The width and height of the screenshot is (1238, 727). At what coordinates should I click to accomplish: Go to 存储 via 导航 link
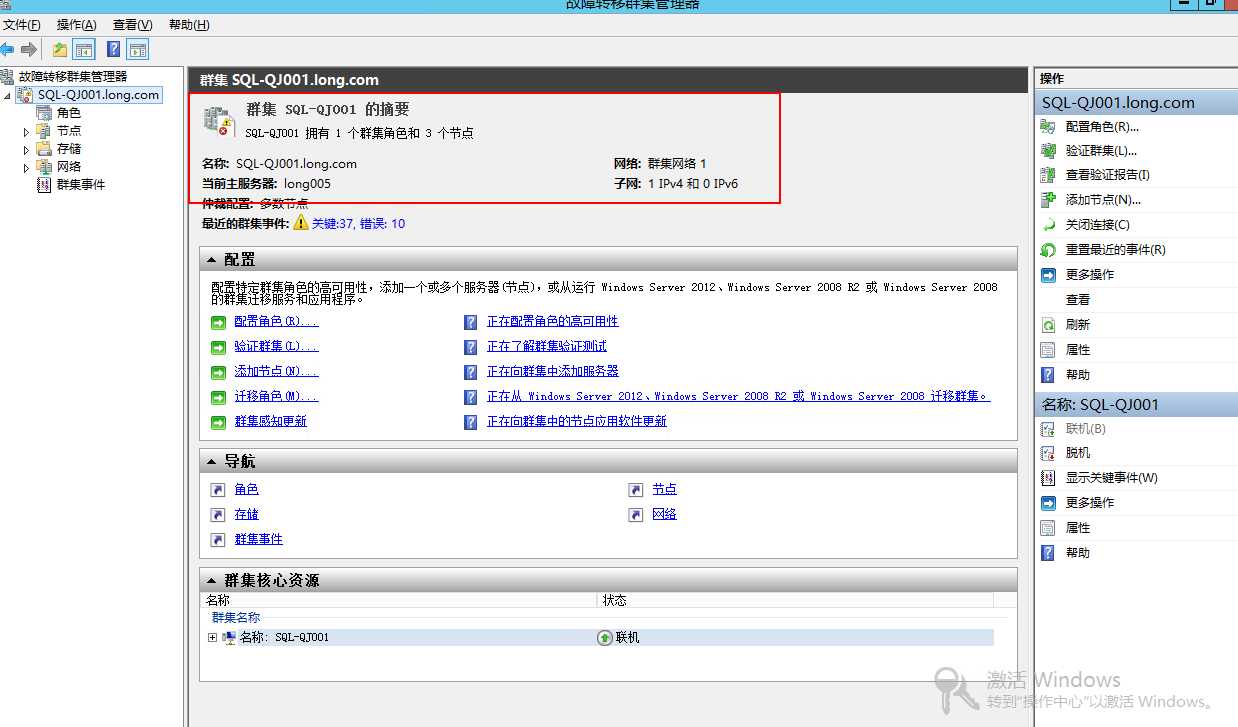(246, 514)
